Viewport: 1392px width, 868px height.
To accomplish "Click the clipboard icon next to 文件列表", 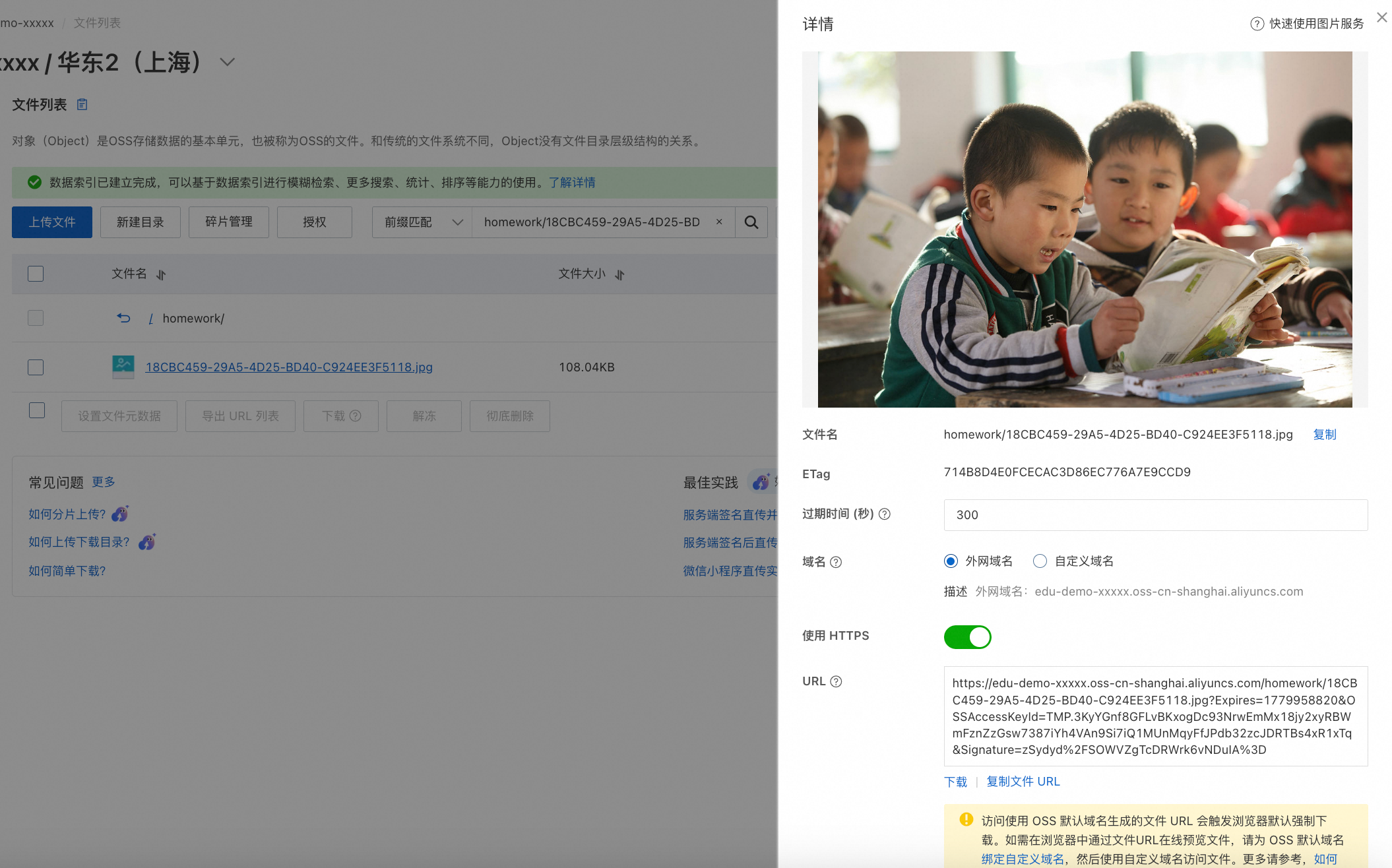I will 82,104.
